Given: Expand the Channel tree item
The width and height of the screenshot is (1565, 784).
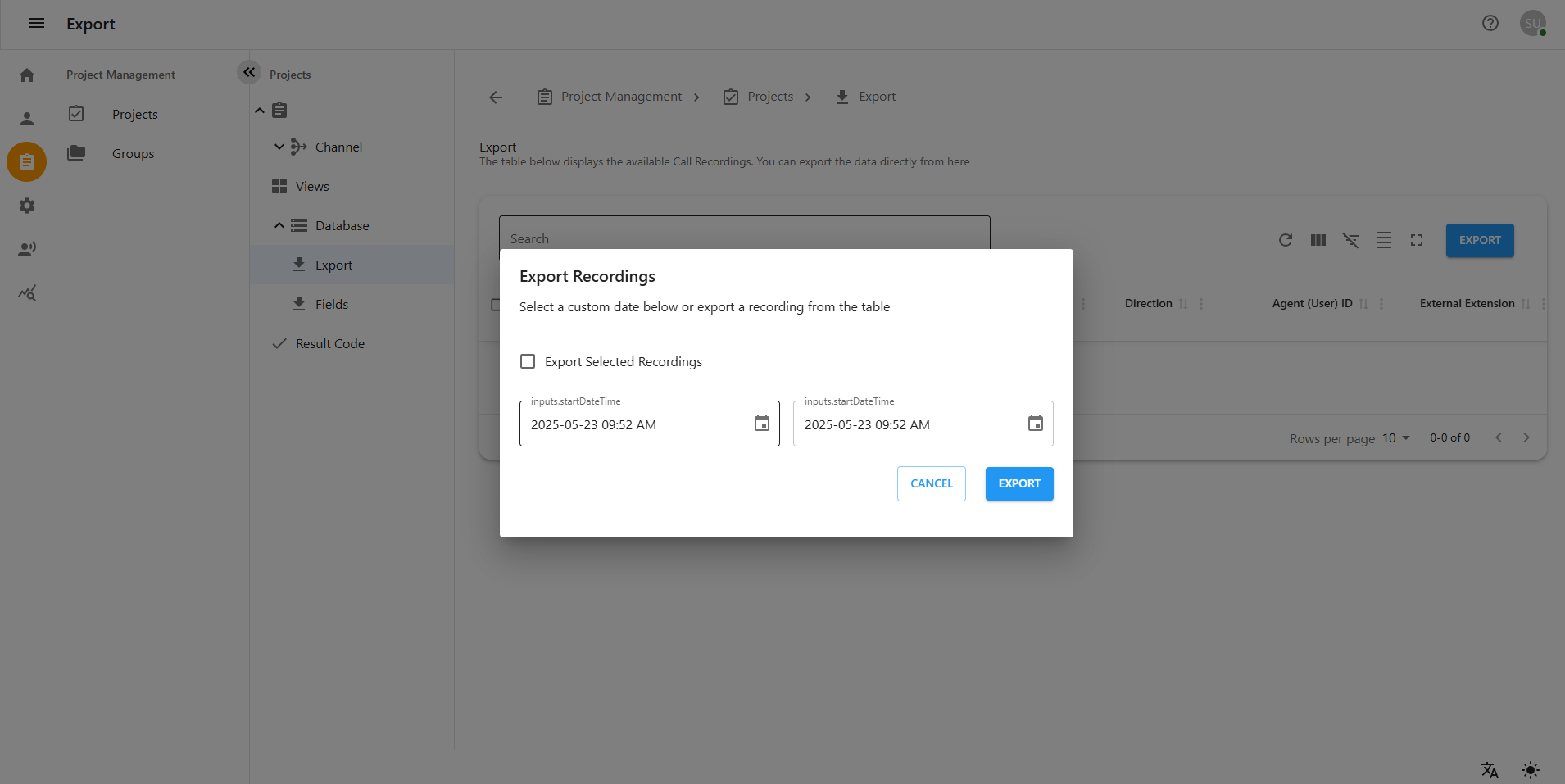Looking at the screenshot, I should (279, 147).
